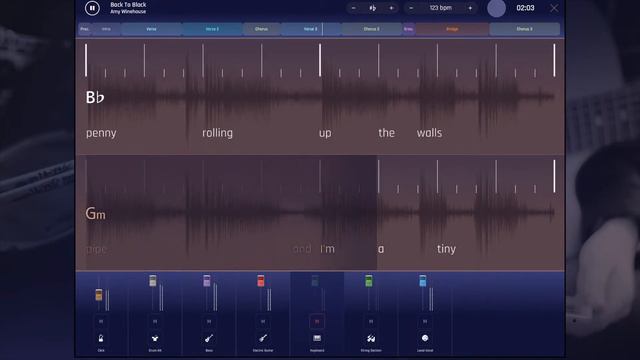This screenshot has width=640, height=360.
Task: Click the Bb chord symbol
Action: point(95,98)
